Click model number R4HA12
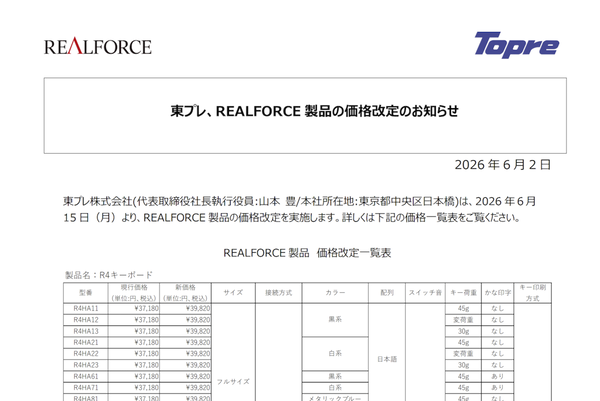Image resolution: width=600 pixels, height=401 pixels. [x=86, y=319]
